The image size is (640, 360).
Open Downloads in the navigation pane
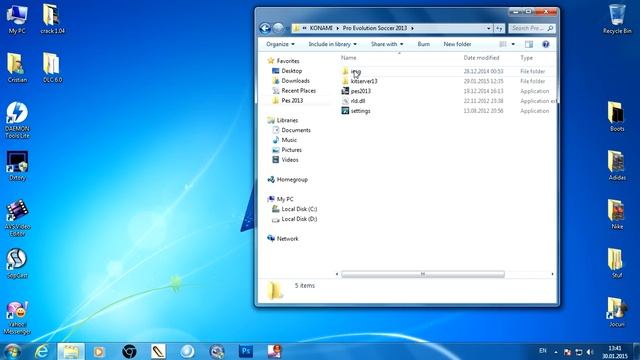pos(295,81)
